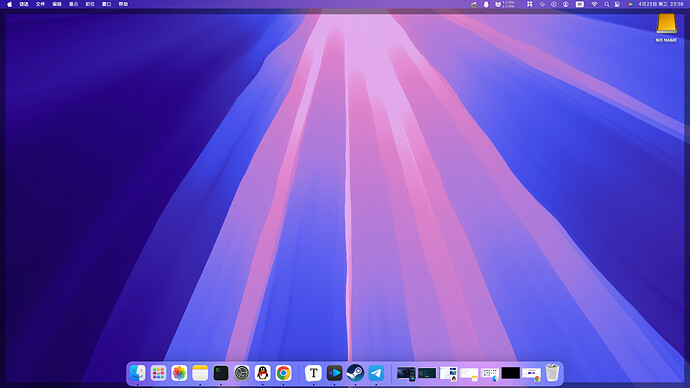Open the blue play-button app in Dock
This screenshot has width=690, height=388.
[x=334, y=373]
